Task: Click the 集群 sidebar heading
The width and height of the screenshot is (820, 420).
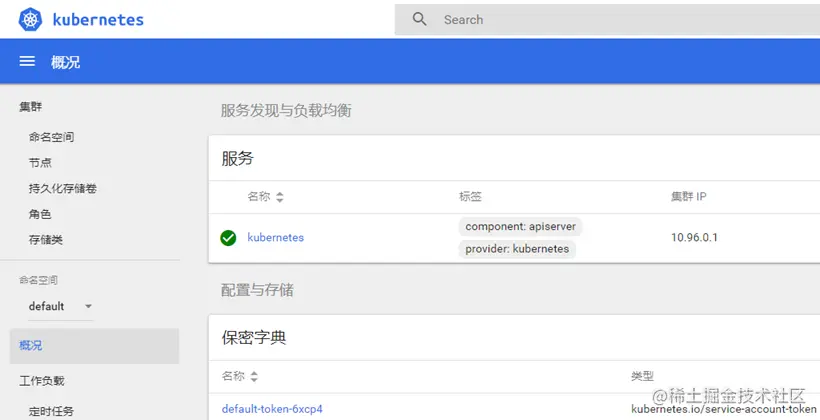Action: pyautogui.click(x=30, y=107)
